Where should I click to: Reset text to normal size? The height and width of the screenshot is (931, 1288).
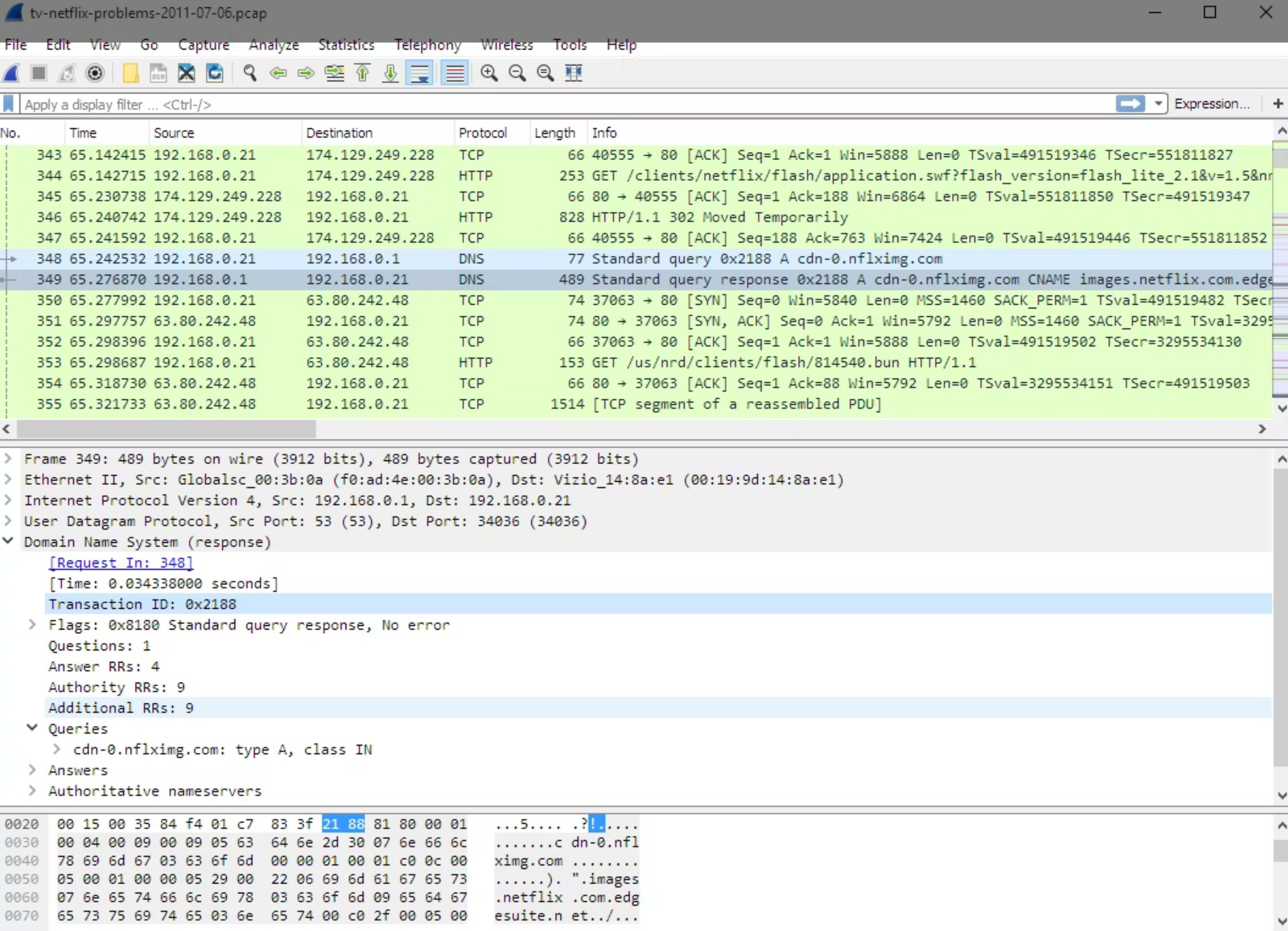click(545, 73)
